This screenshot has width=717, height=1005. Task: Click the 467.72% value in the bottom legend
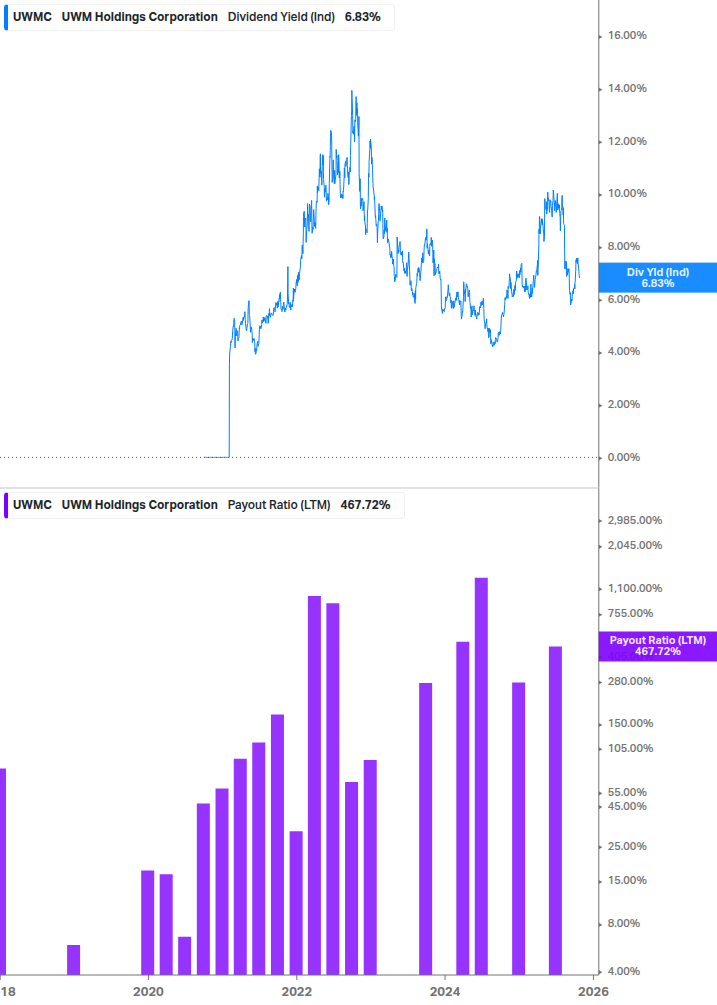(x=365, y=505)
